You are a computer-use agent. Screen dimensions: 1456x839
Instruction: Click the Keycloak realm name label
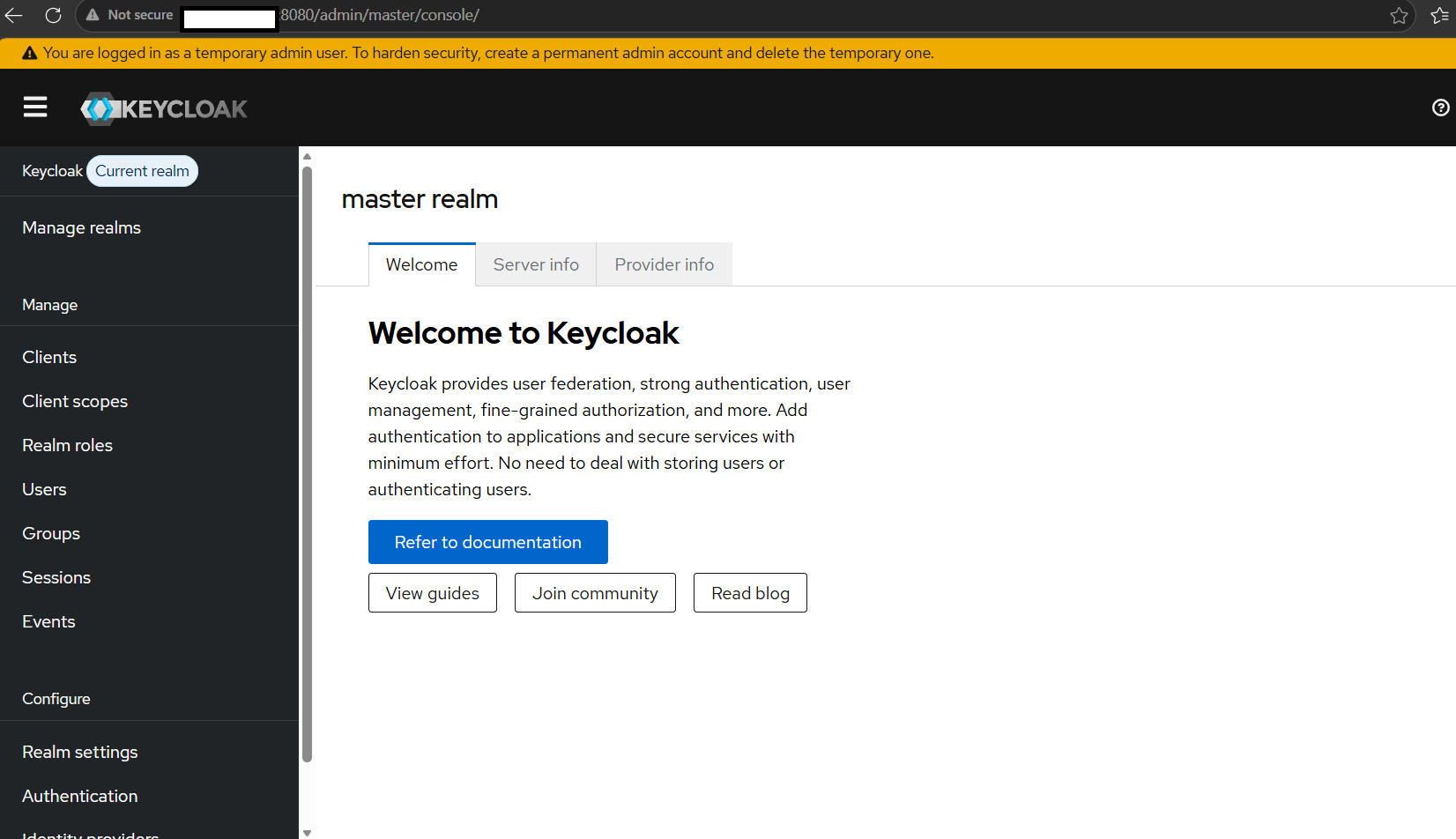52,171
